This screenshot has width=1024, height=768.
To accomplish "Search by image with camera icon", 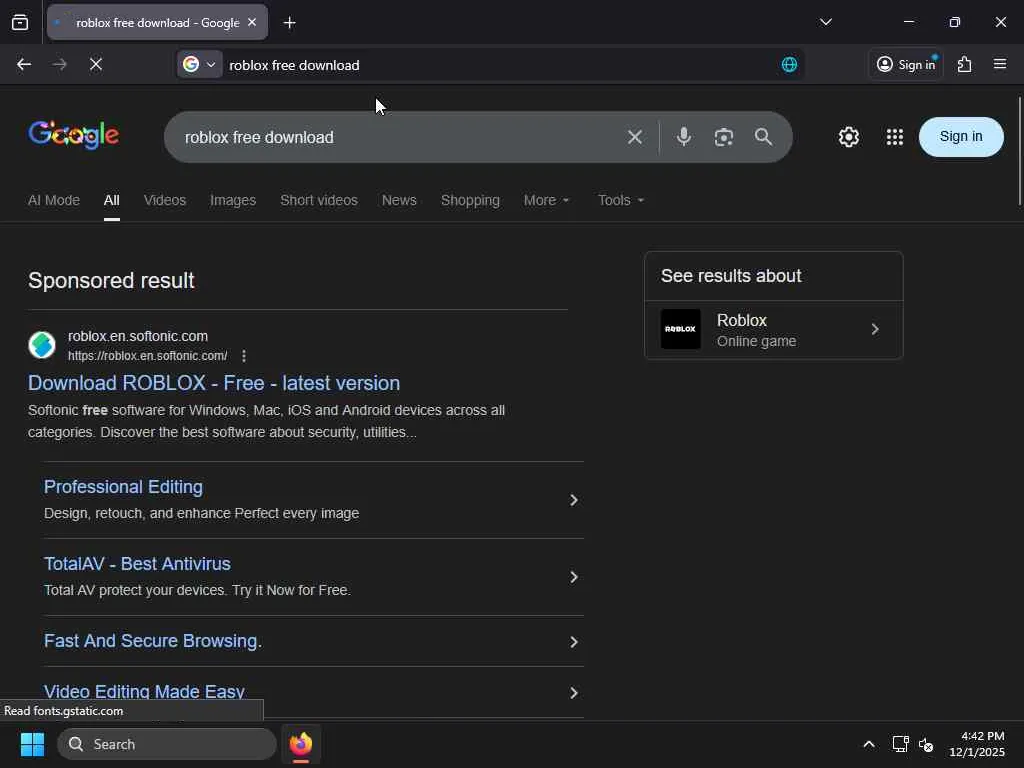I will click(x=723, y=137).
